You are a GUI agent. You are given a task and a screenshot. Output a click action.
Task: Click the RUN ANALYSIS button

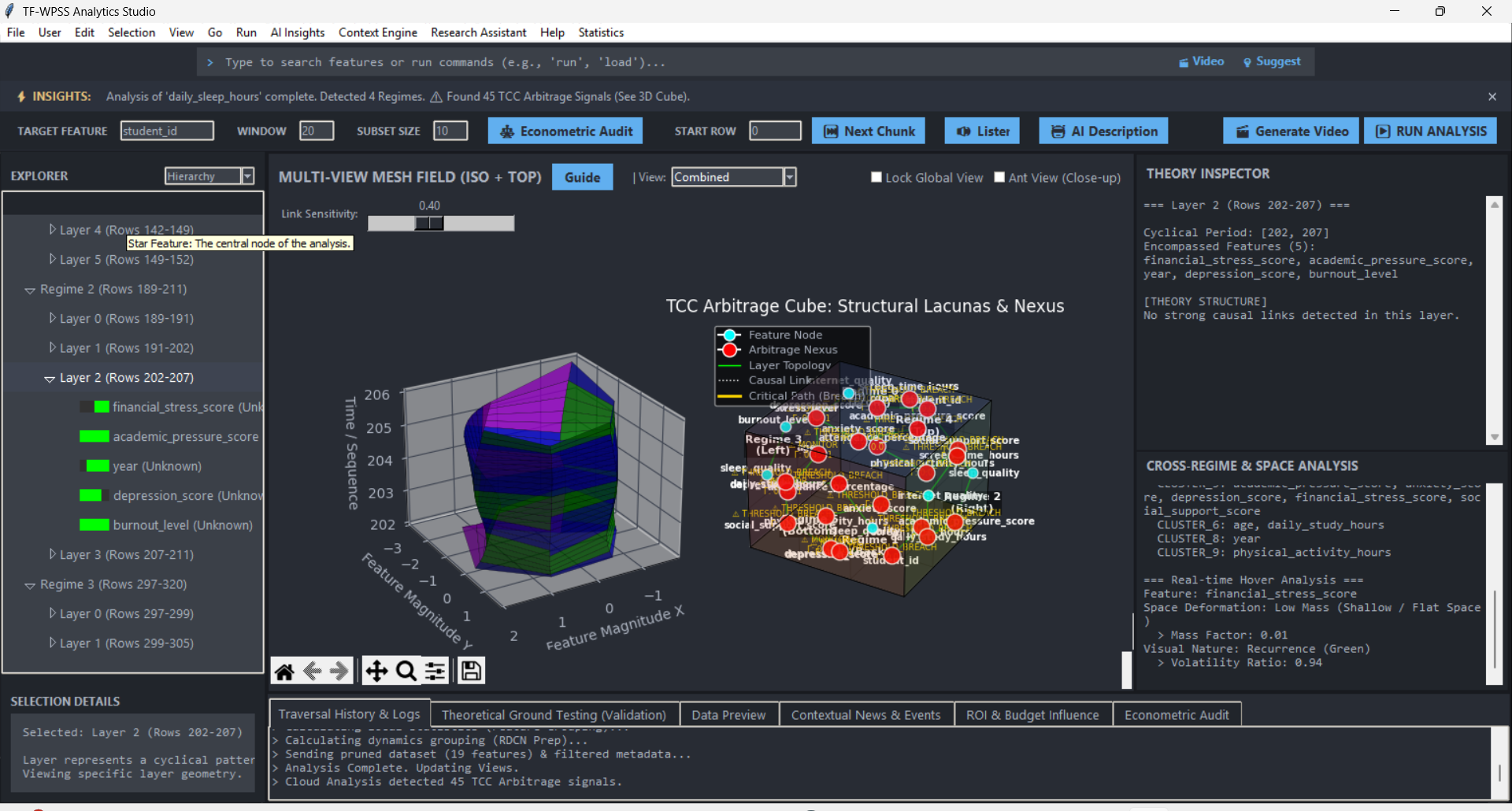1430,131
